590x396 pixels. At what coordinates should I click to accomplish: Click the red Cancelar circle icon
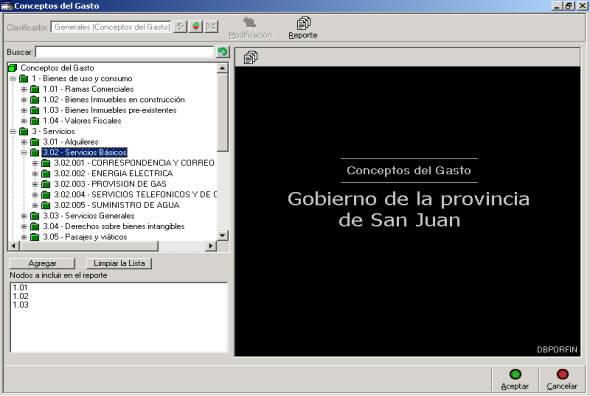click(562, 374)
